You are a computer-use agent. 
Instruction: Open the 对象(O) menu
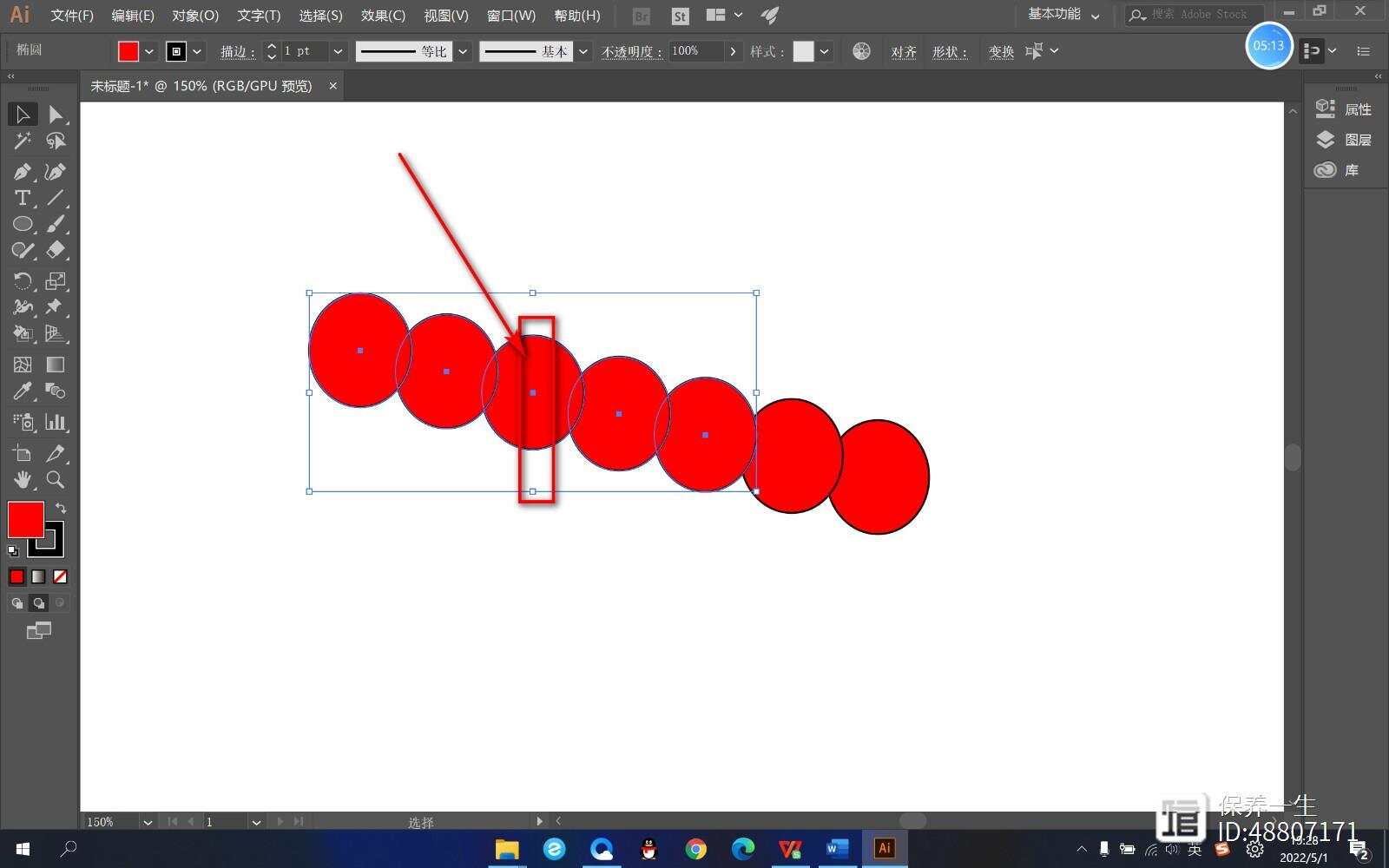coord(195,16)
